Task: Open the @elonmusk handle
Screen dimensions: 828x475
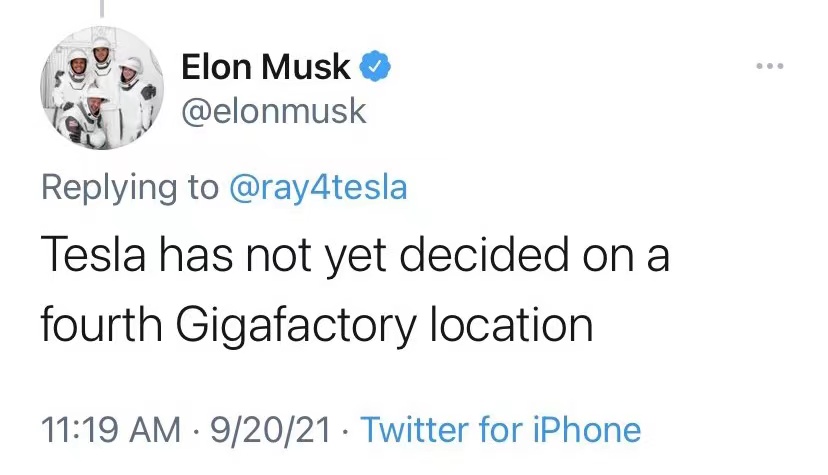Action: tap(274, 111)
